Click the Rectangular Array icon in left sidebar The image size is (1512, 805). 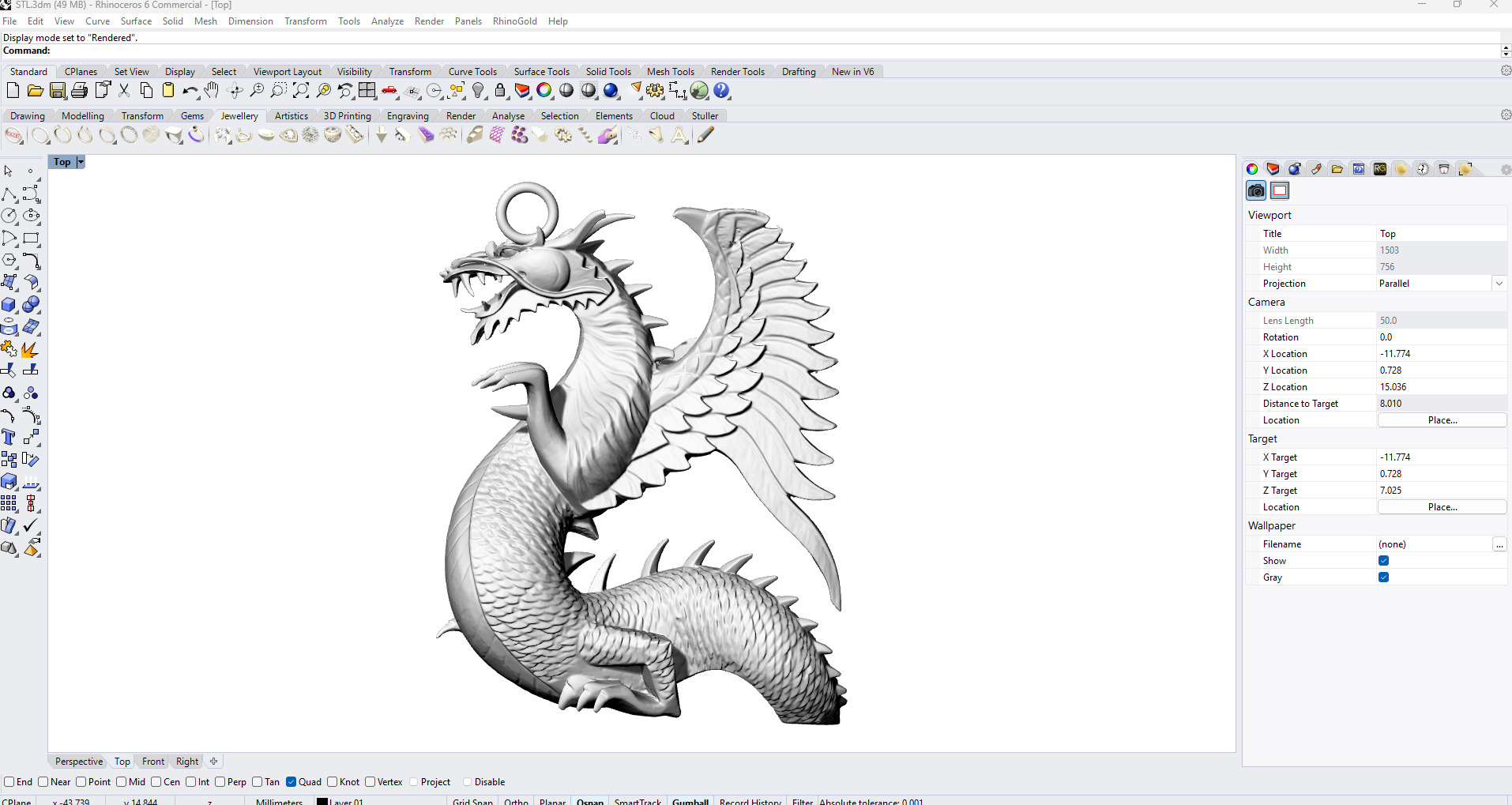(x=9, y=503)
